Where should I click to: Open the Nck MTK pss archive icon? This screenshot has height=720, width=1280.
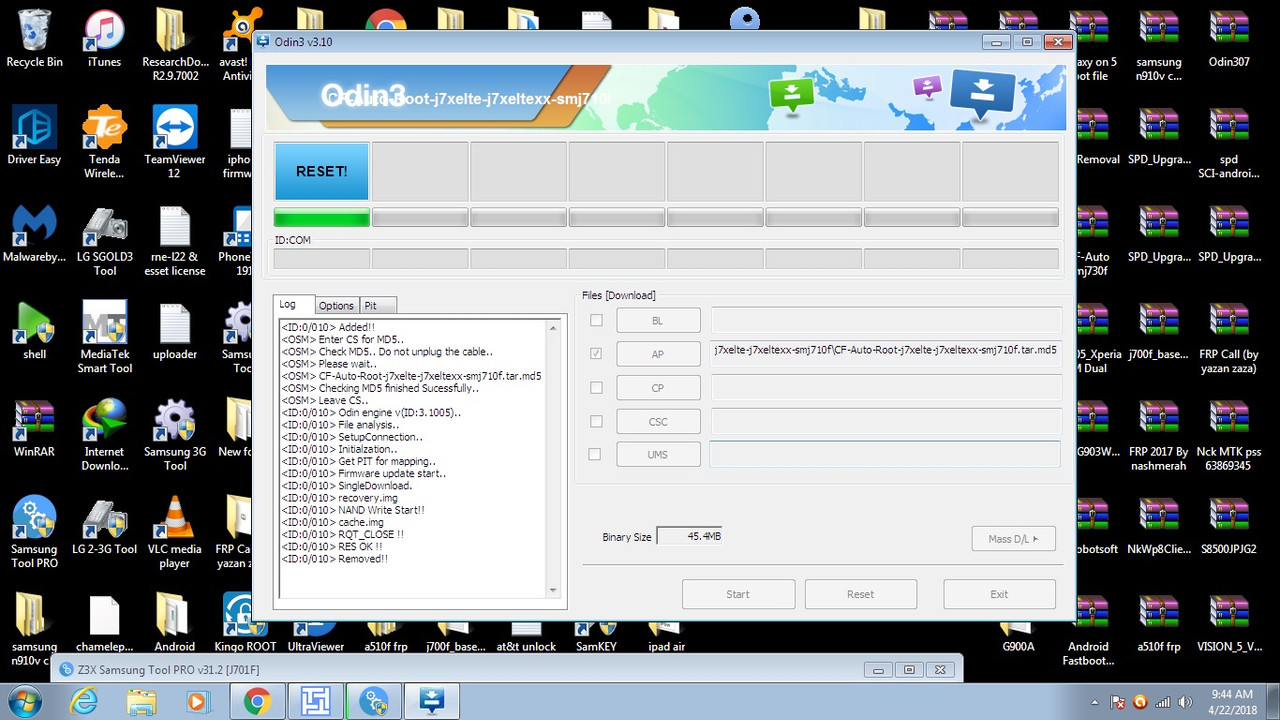tap(1228, 435)
